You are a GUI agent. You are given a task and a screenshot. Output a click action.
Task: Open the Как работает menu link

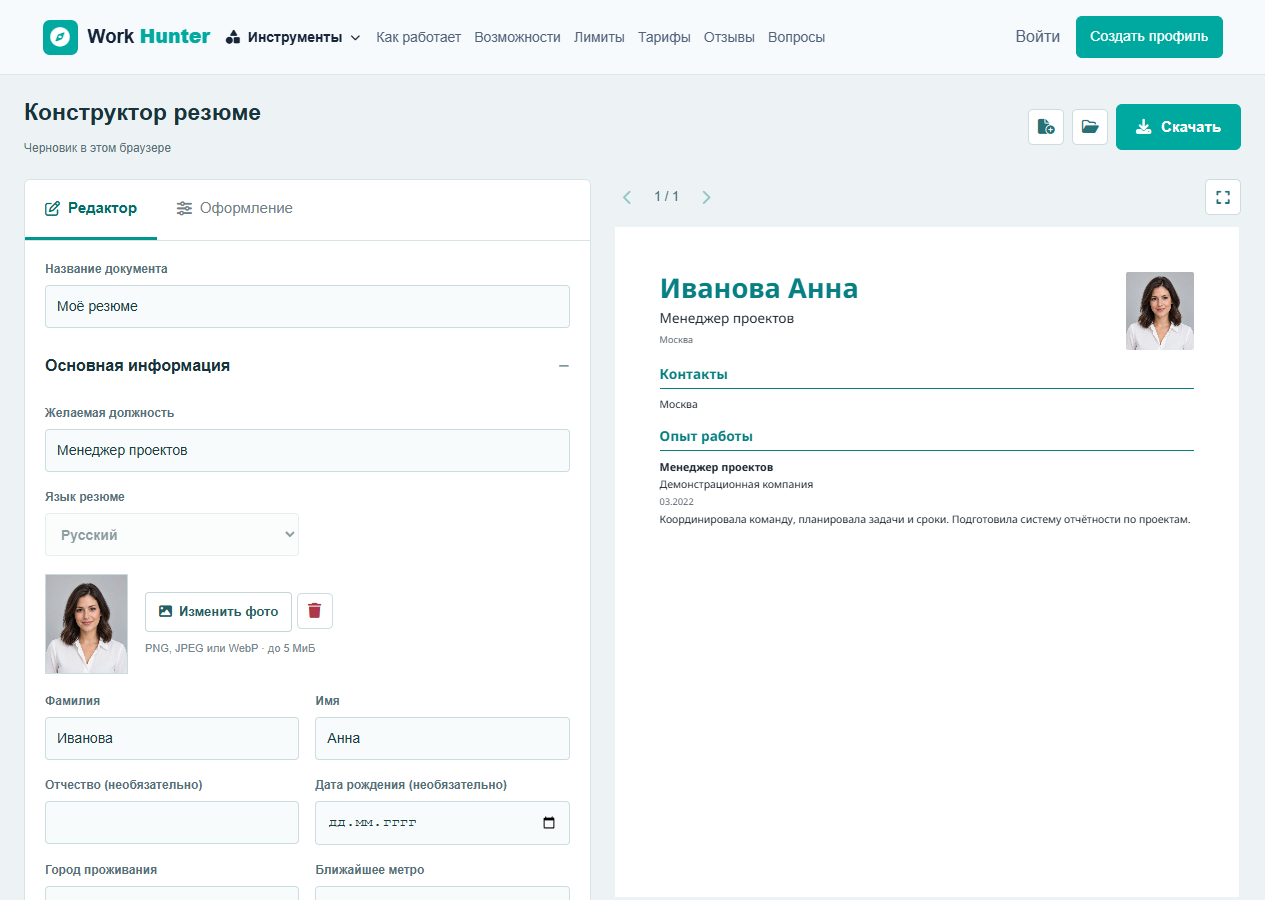tap(418, 37)
